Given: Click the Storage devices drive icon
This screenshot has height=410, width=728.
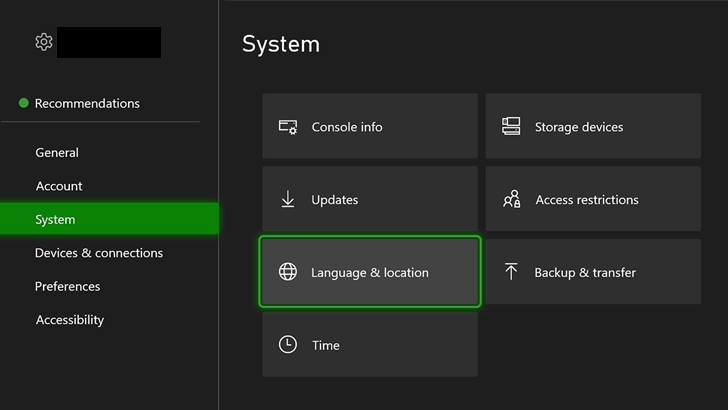Looking at the screenshot, I should (x=511, y=126).
